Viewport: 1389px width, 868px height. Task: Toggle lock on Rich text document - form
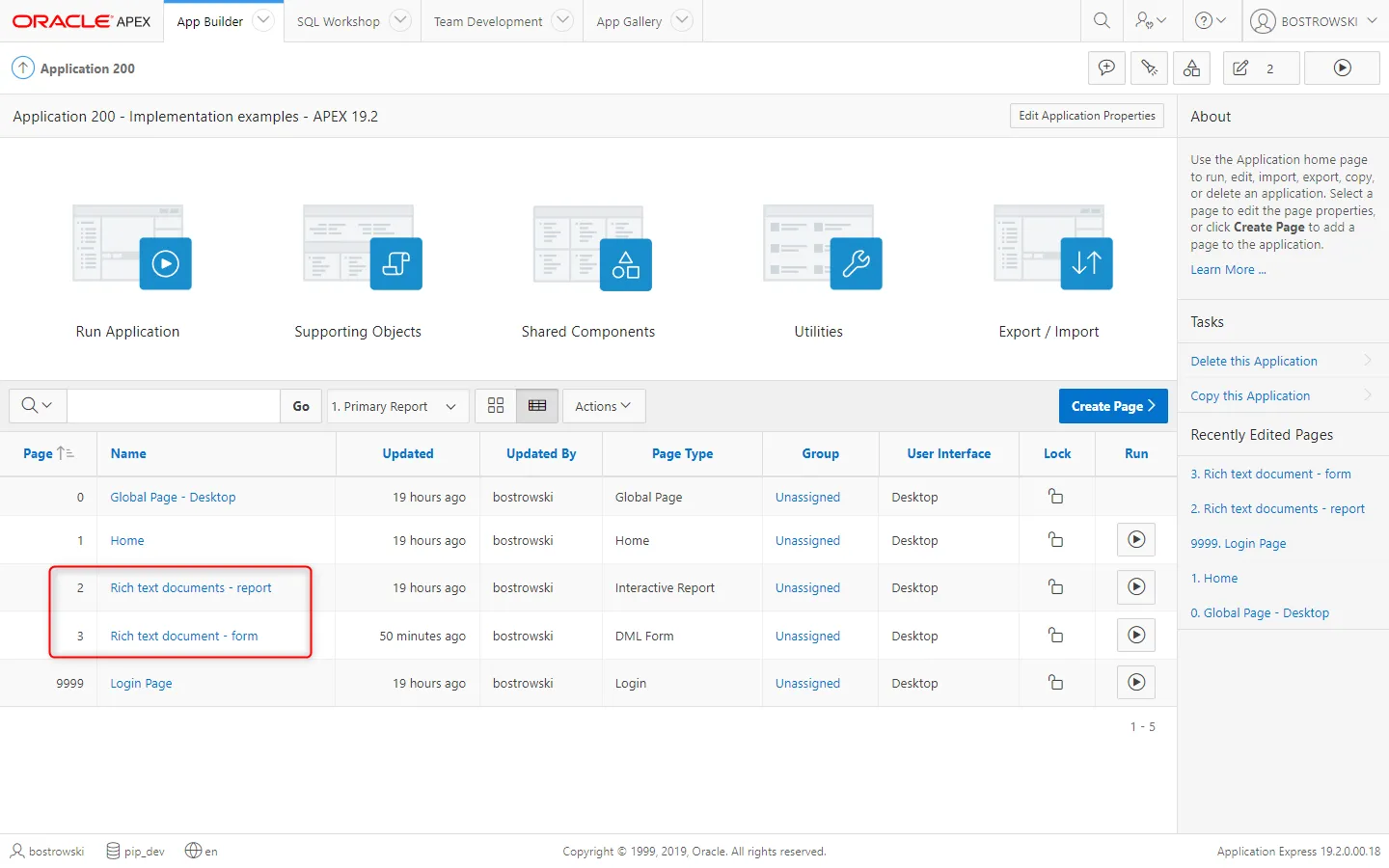click(x=1056, y=636)
